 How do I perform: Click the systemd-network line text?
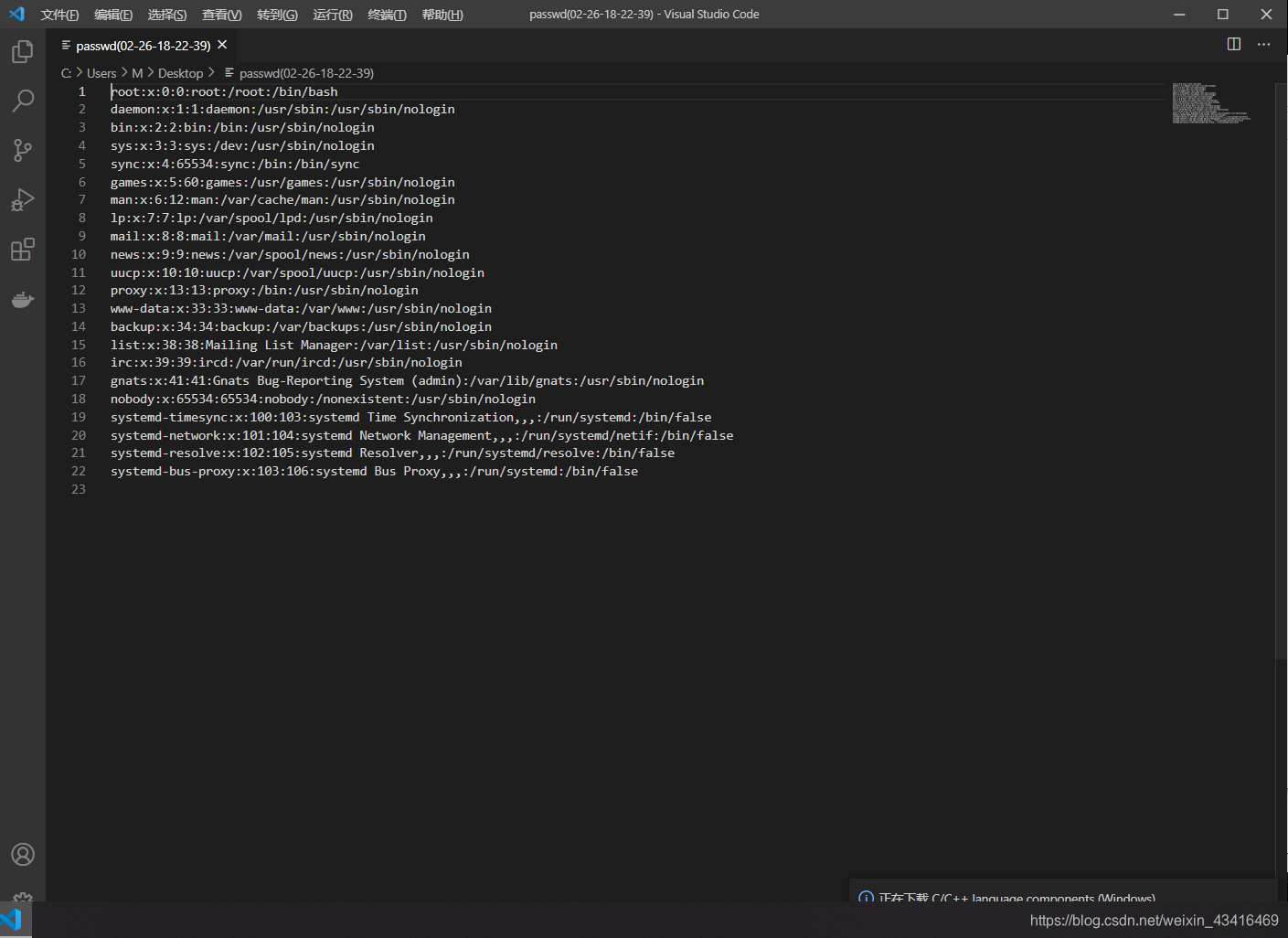tap(421, 435)
